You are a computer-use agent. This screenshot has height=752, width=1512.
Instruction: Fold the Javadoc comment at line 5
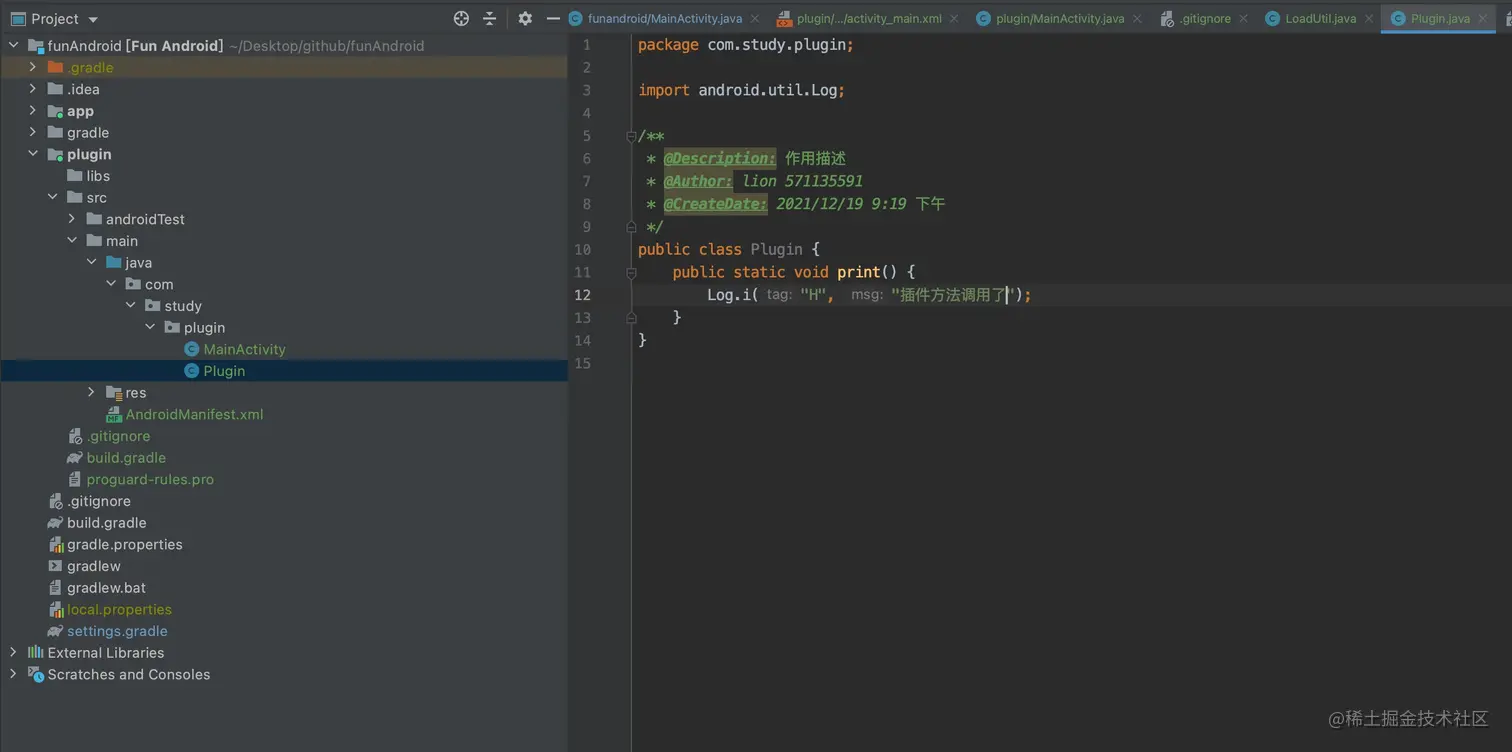[x=631, y=136]
